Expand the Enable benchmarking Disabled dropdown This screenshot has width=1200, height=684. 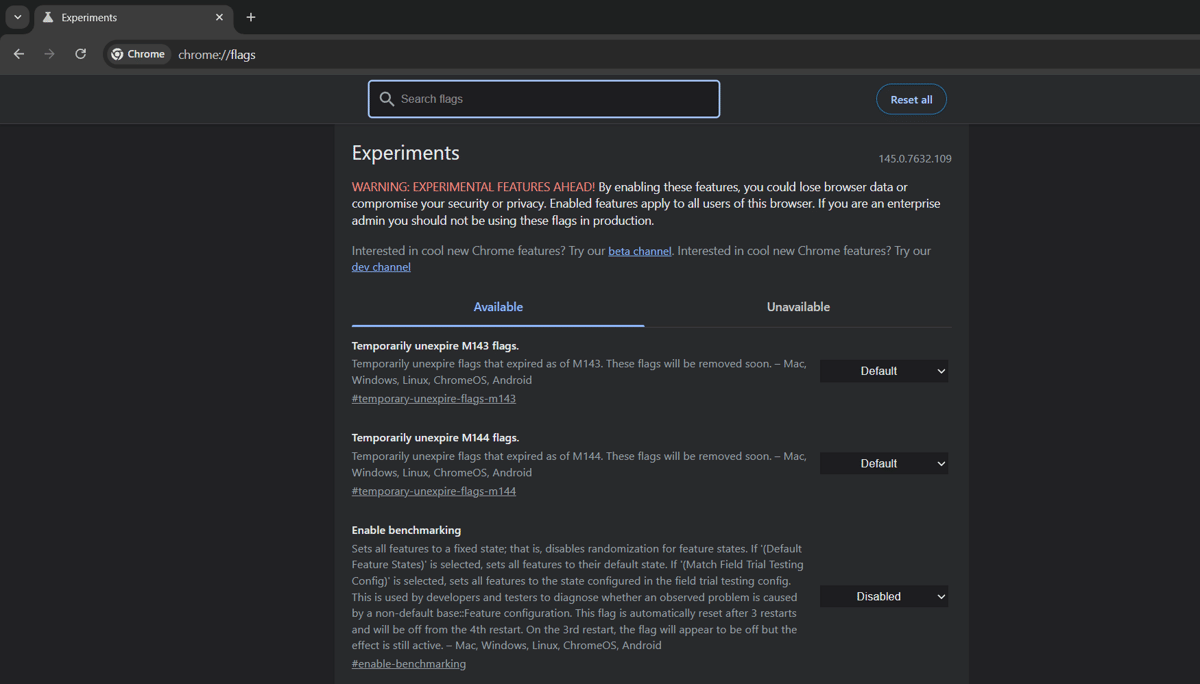pyautogui.click(x=883, y=597)
